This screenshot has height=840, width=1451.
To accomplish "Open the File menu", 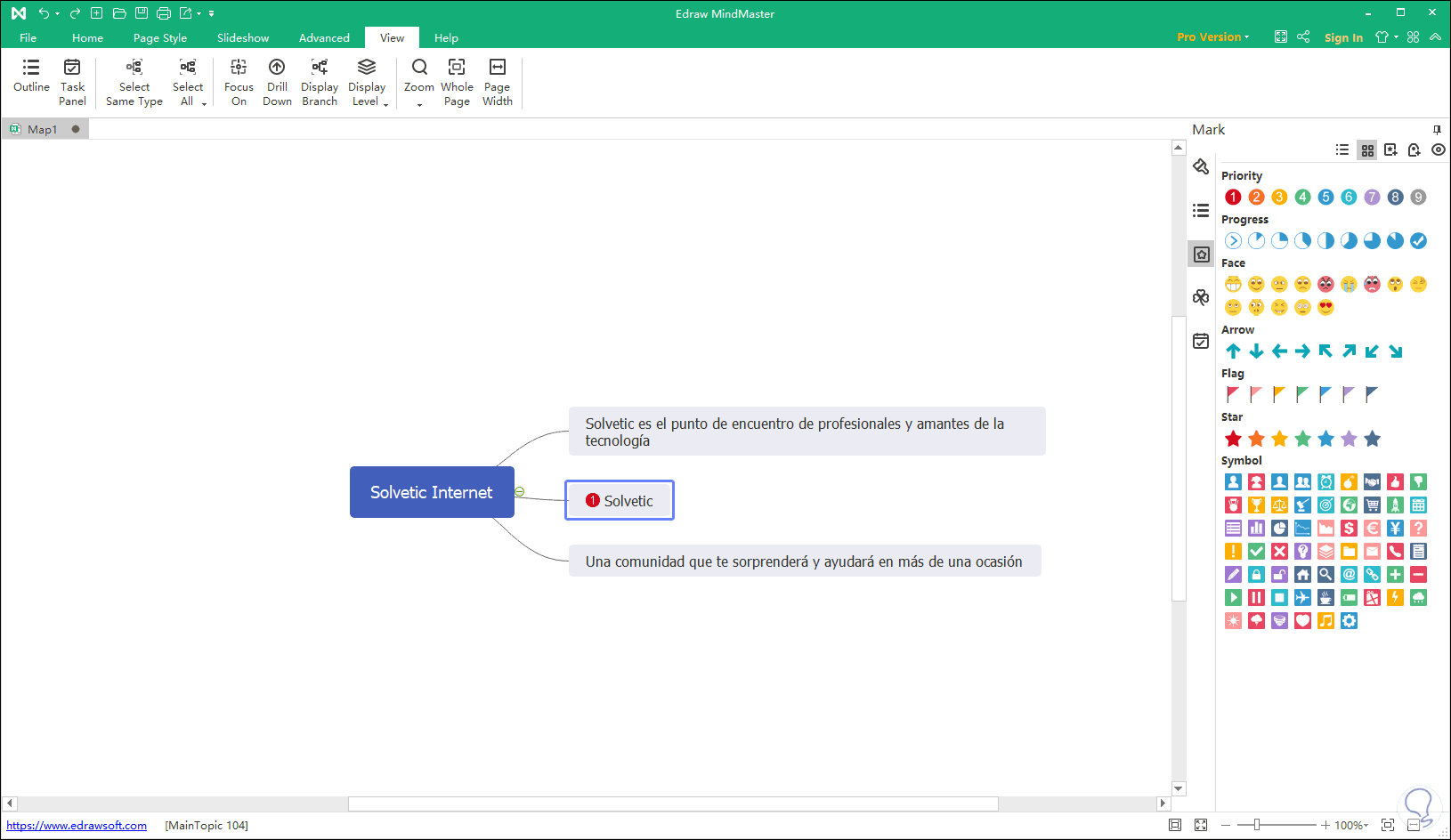I will 28,37.
